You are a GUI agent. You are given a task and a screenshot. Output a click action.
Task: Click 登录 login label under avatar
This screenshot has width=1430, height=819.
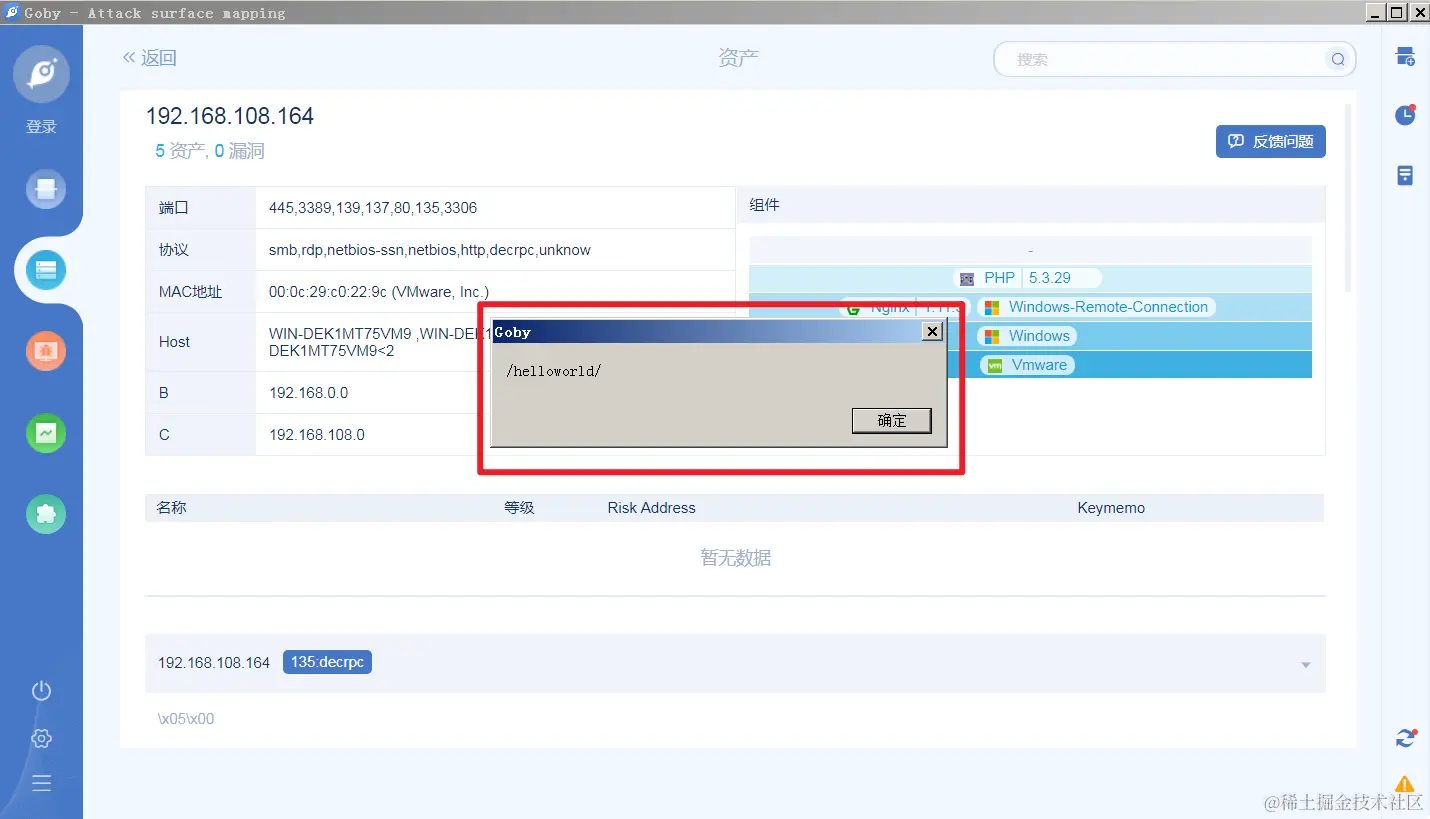[41, 127]
